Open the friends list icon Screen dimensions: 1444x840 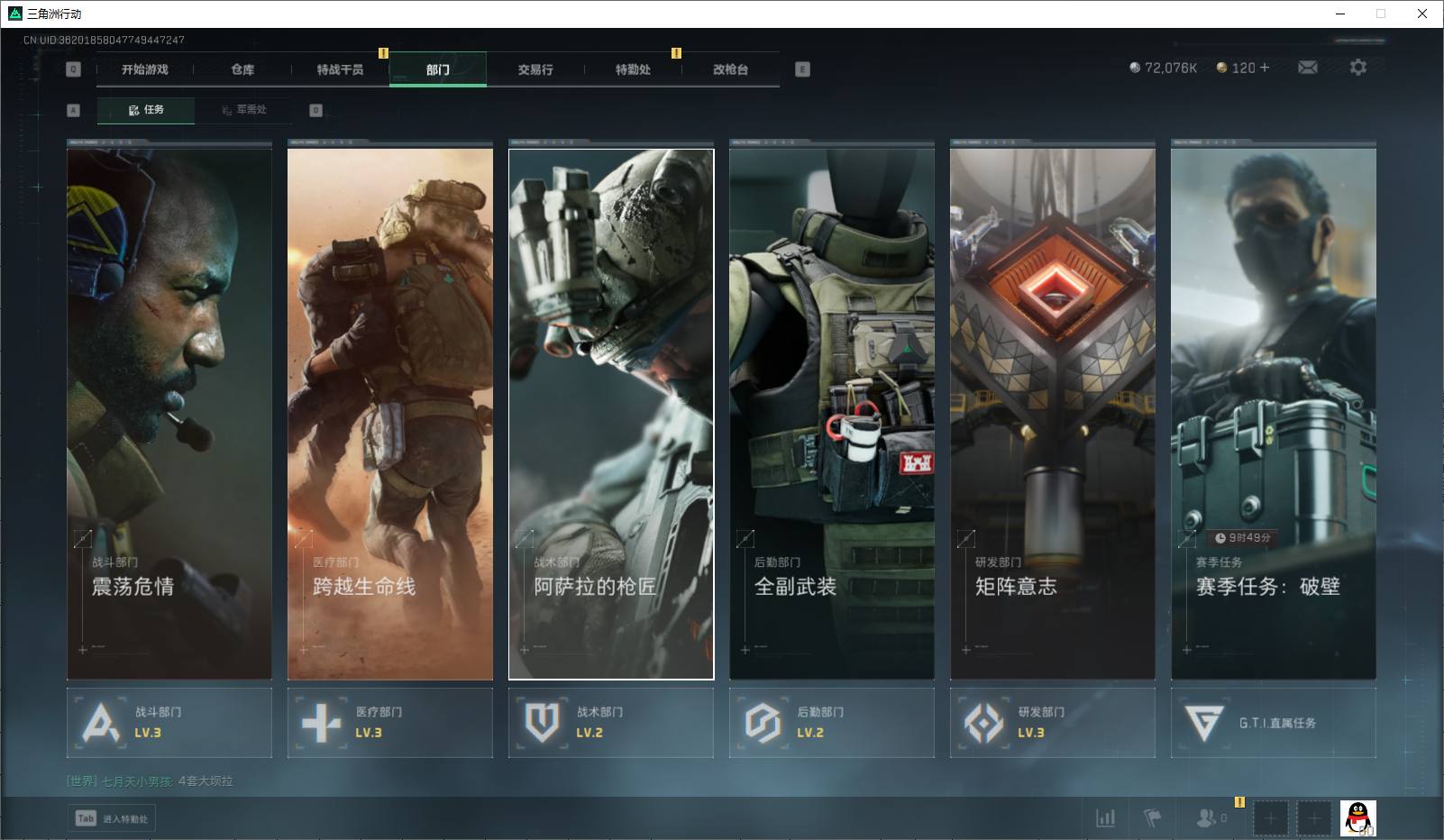1206,817
